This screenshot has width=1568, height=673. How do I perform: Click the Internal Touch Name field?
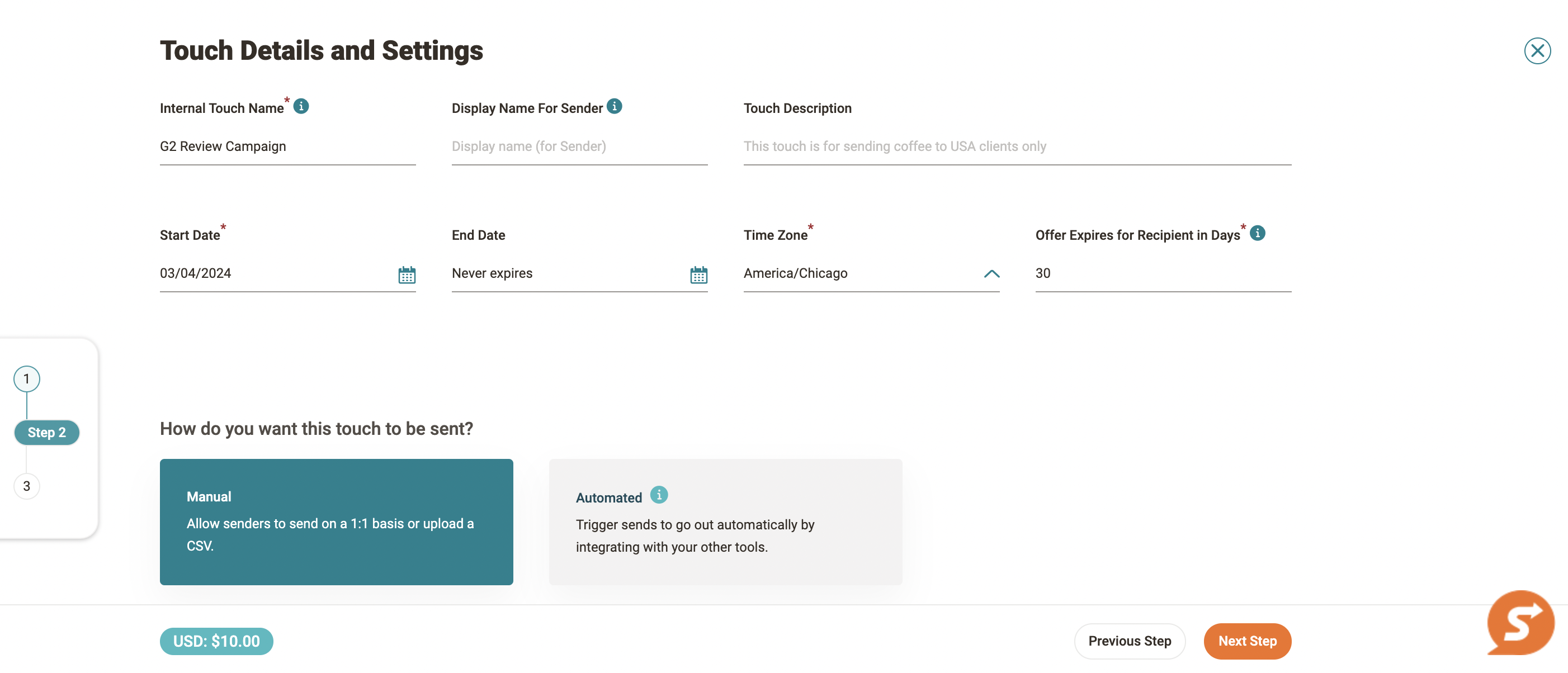[x=287, y=146]
